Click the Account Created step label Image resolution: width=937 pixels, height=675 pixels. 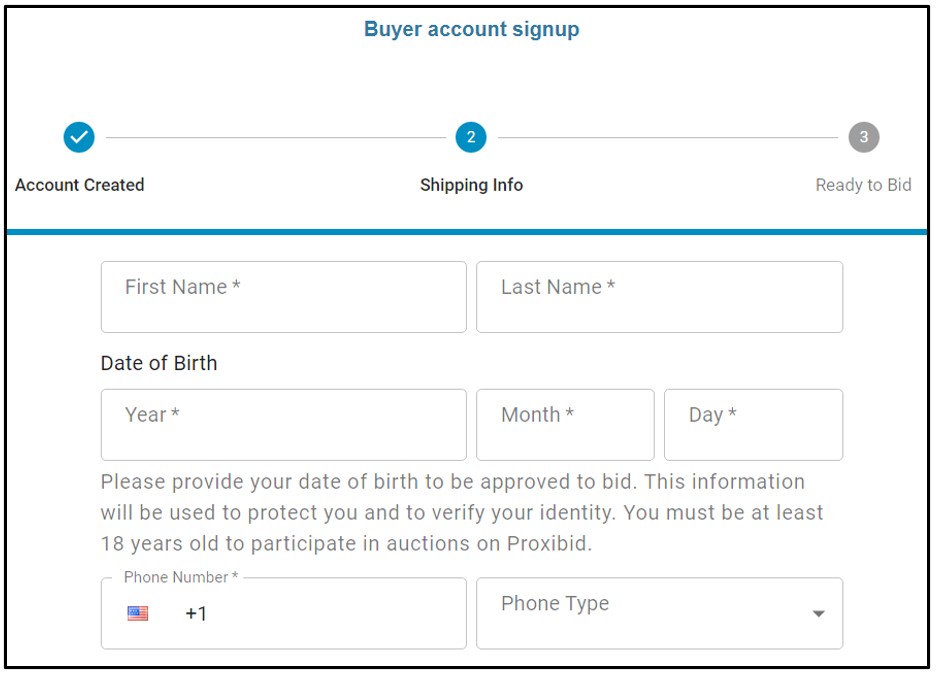(x=79, y=185)
